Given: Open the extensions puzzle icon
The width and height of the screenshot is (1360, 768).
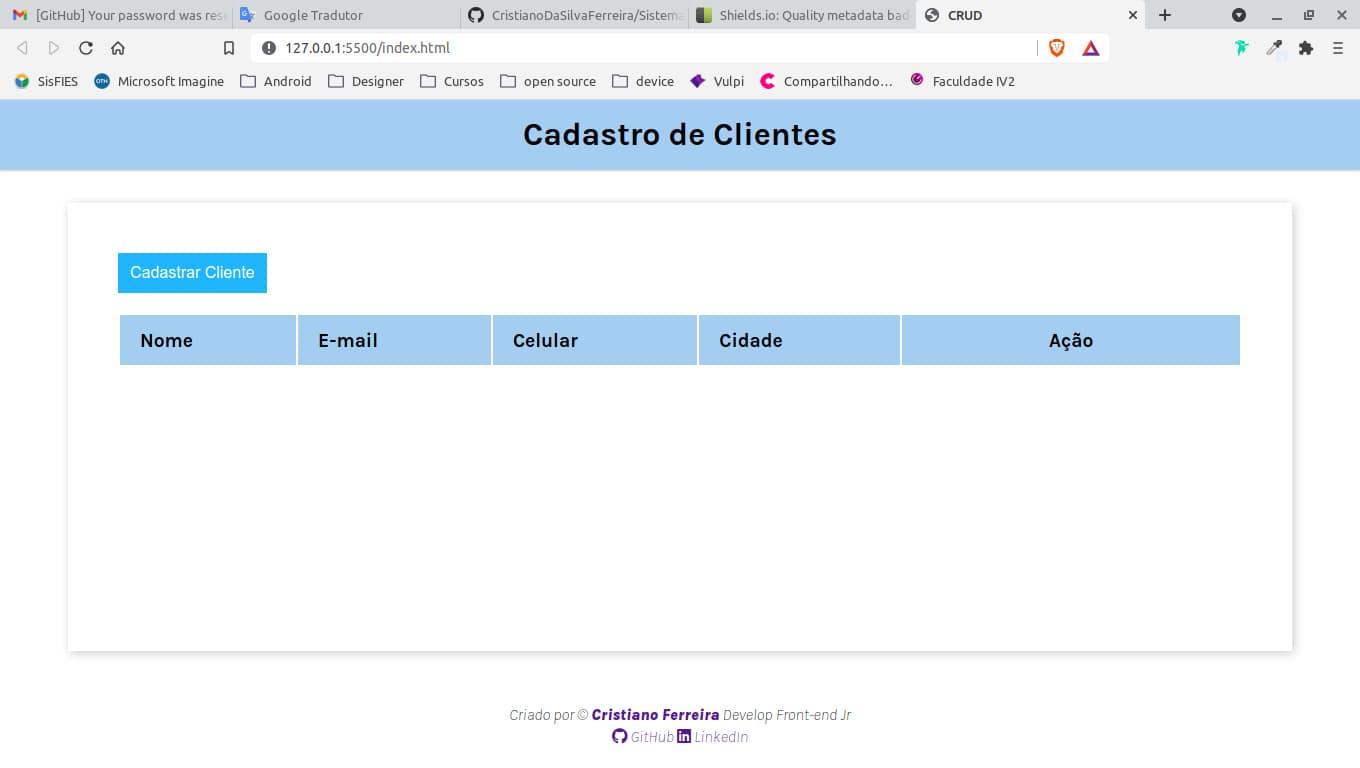Looking at the screenshot, I should pos(1306,48).
